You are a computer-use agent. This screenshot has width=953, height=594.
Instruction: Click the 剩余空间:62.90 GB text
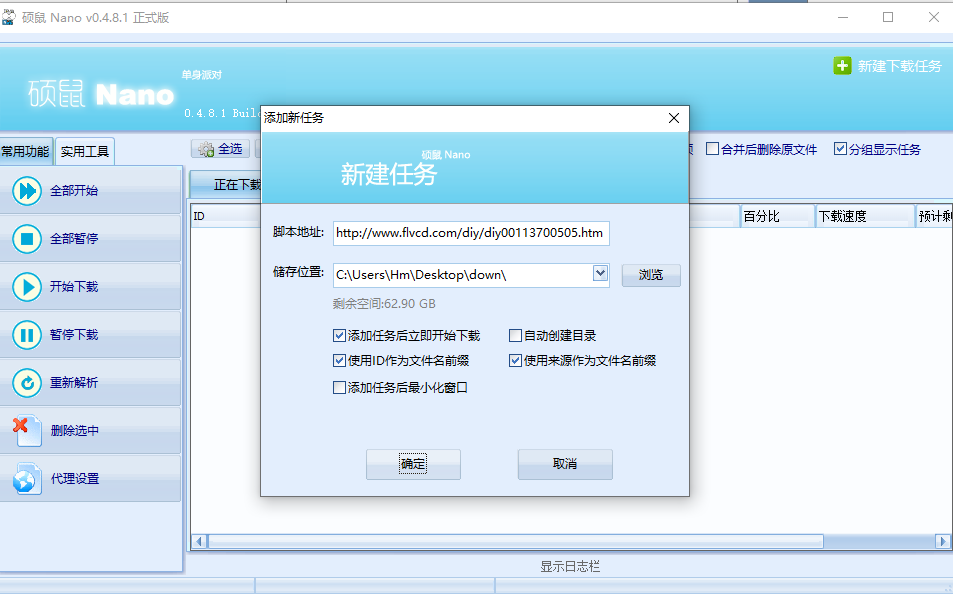(x=384, y=304)
